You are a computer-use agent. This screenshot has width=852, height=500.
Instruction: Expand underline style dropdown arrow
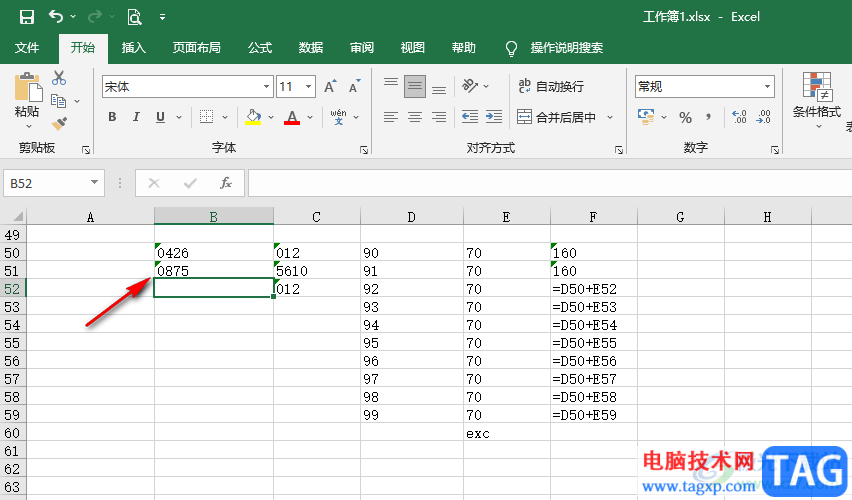(178, 117)
